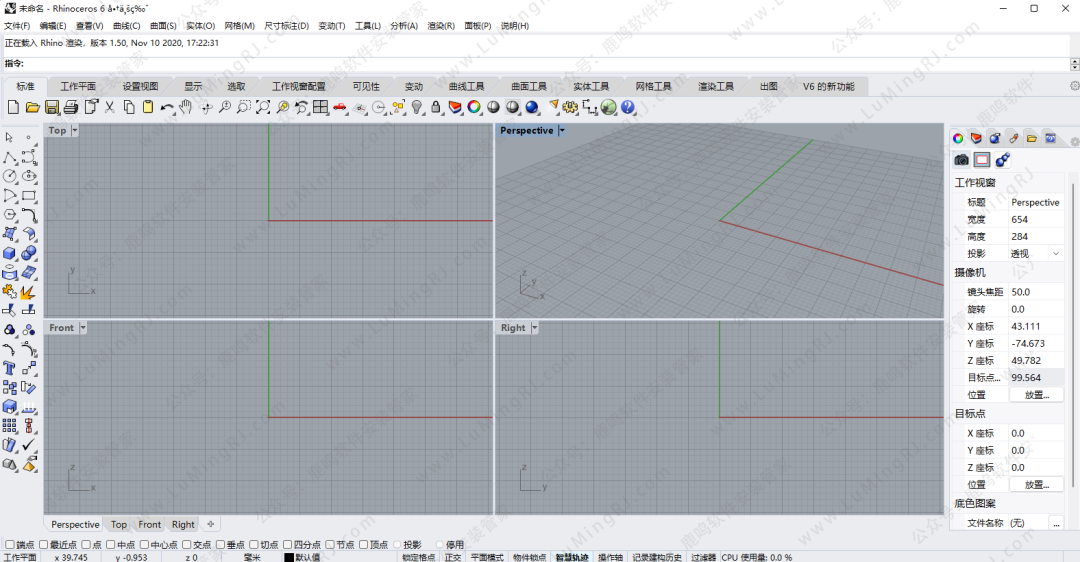This screenshot has height=562, width=1080.
Task: Toggle the 中心点 snap checkbox
Action: tap(145, 545)
